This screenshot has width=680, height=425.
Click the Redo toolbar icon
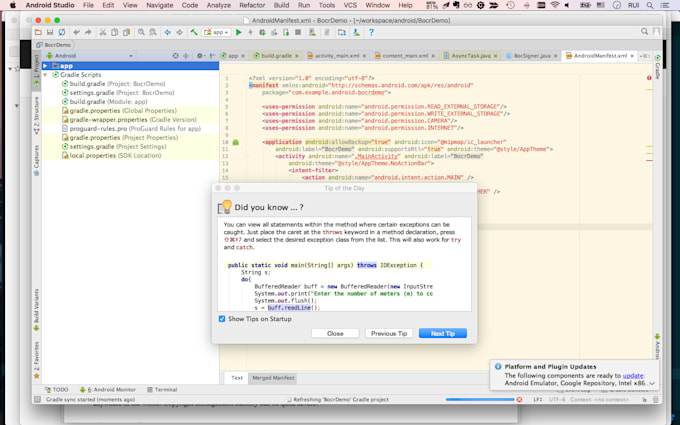(x=88, y=33)
